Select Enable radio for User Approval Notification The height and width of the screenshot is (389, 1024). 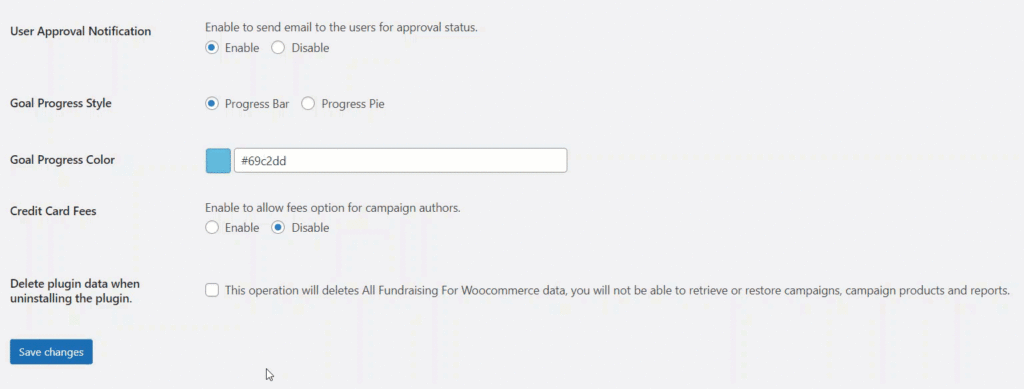coord(212,48)
